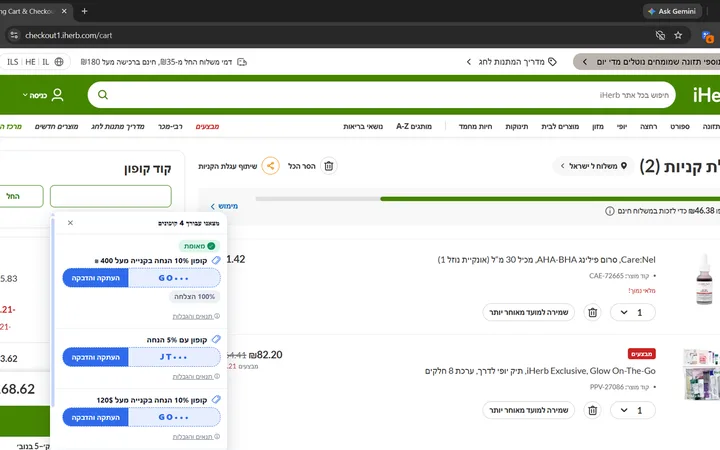Open the מבצעים specials menu
The image size is (720, 450).
[208, 126]
